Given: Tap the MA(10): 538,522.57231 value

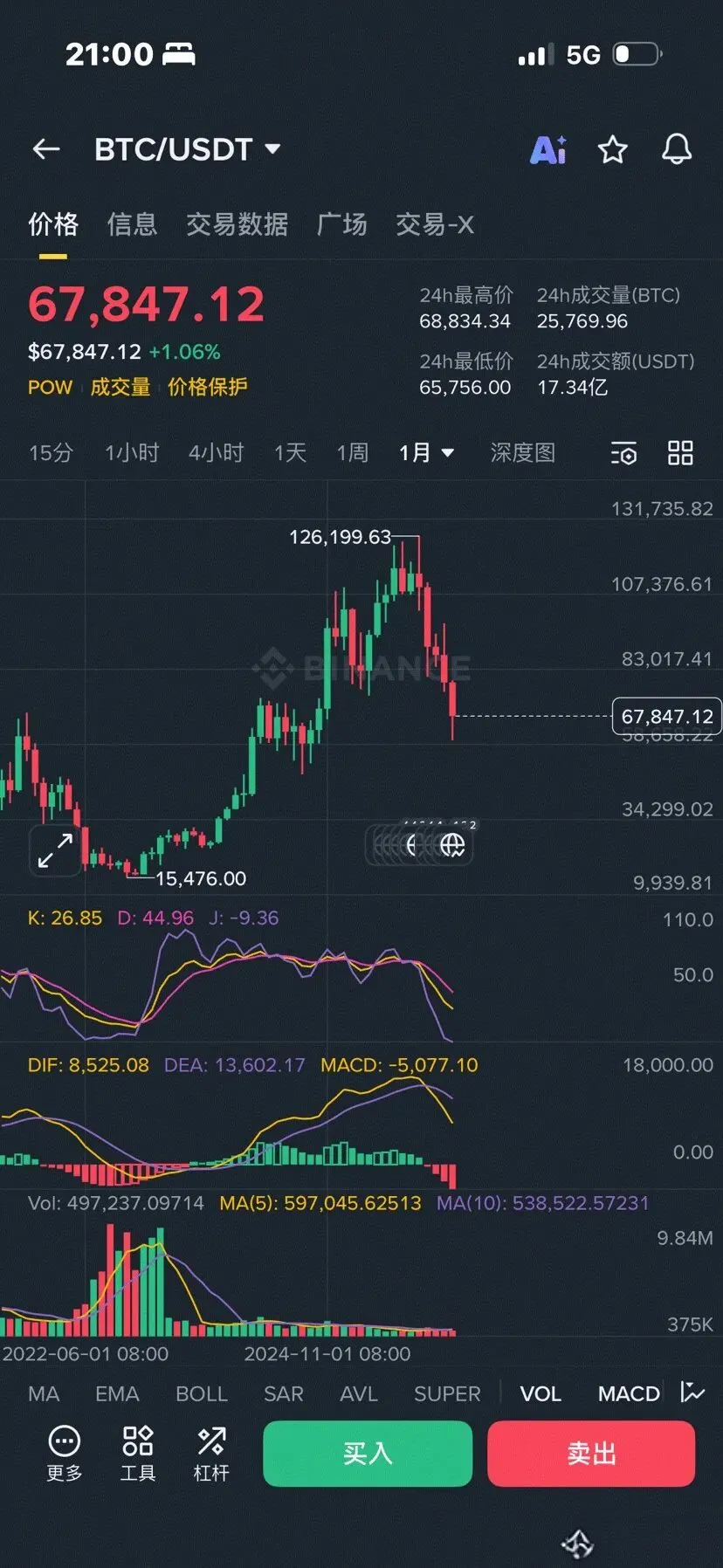Looking at the screenshot, I should [543, 1203].
